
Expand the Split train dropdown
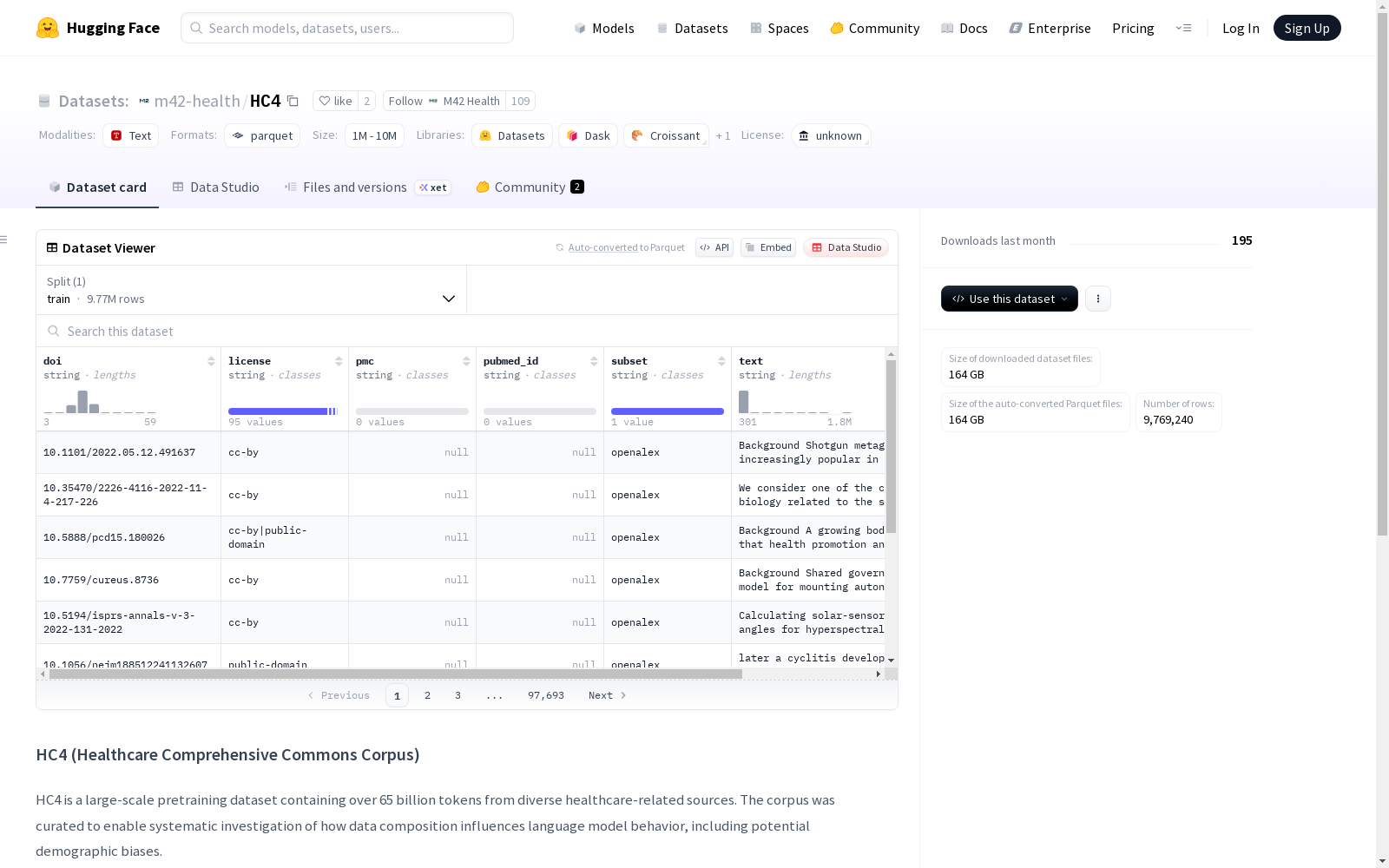click(x=252, y=290)
